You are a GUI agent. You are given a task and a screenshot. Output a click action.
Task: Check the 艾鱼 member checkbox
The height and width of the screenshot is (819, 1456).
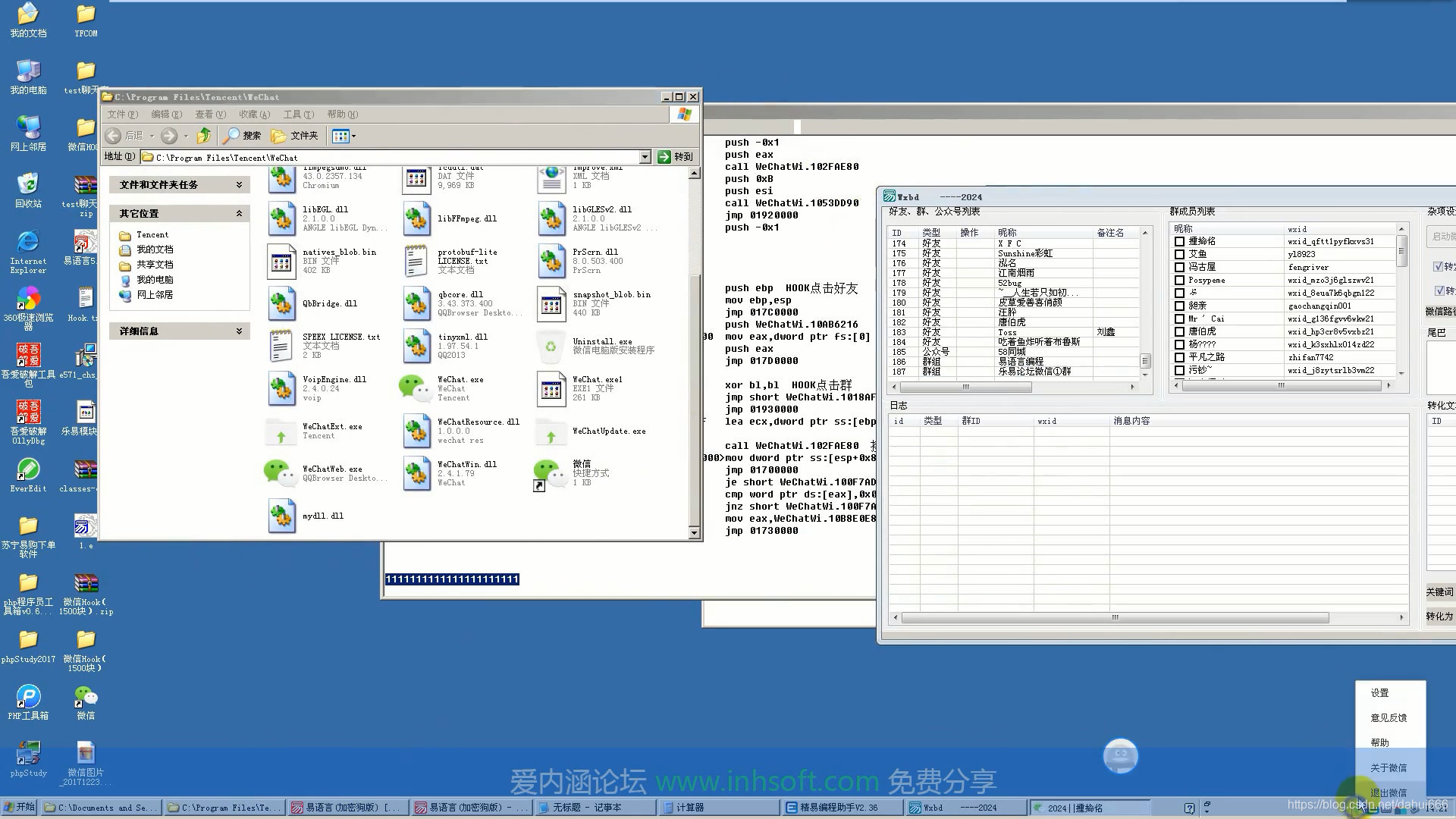click(x=1179, y=254)
